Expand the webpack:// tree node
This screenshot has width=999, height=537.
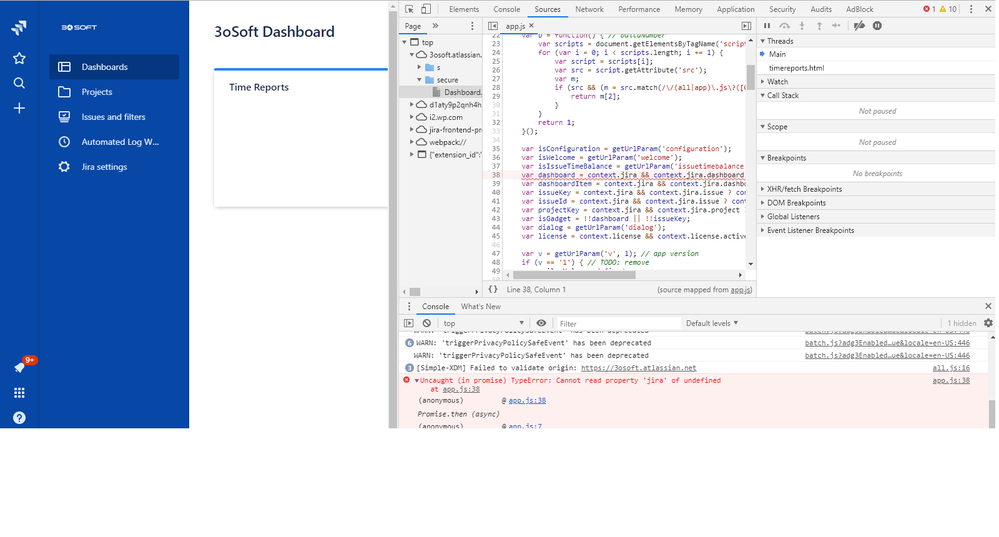[x=412, y=143]
